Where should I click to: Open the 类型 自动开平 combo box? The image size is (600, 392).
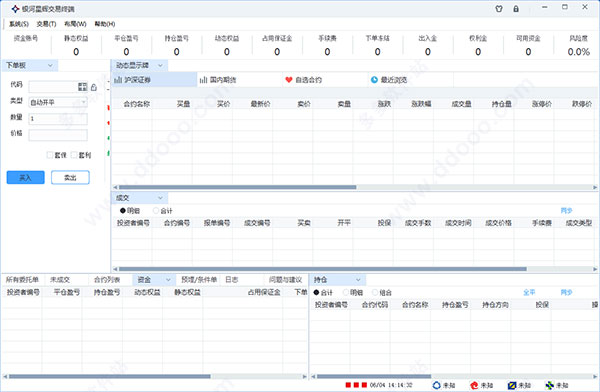(x=58, y=102)
